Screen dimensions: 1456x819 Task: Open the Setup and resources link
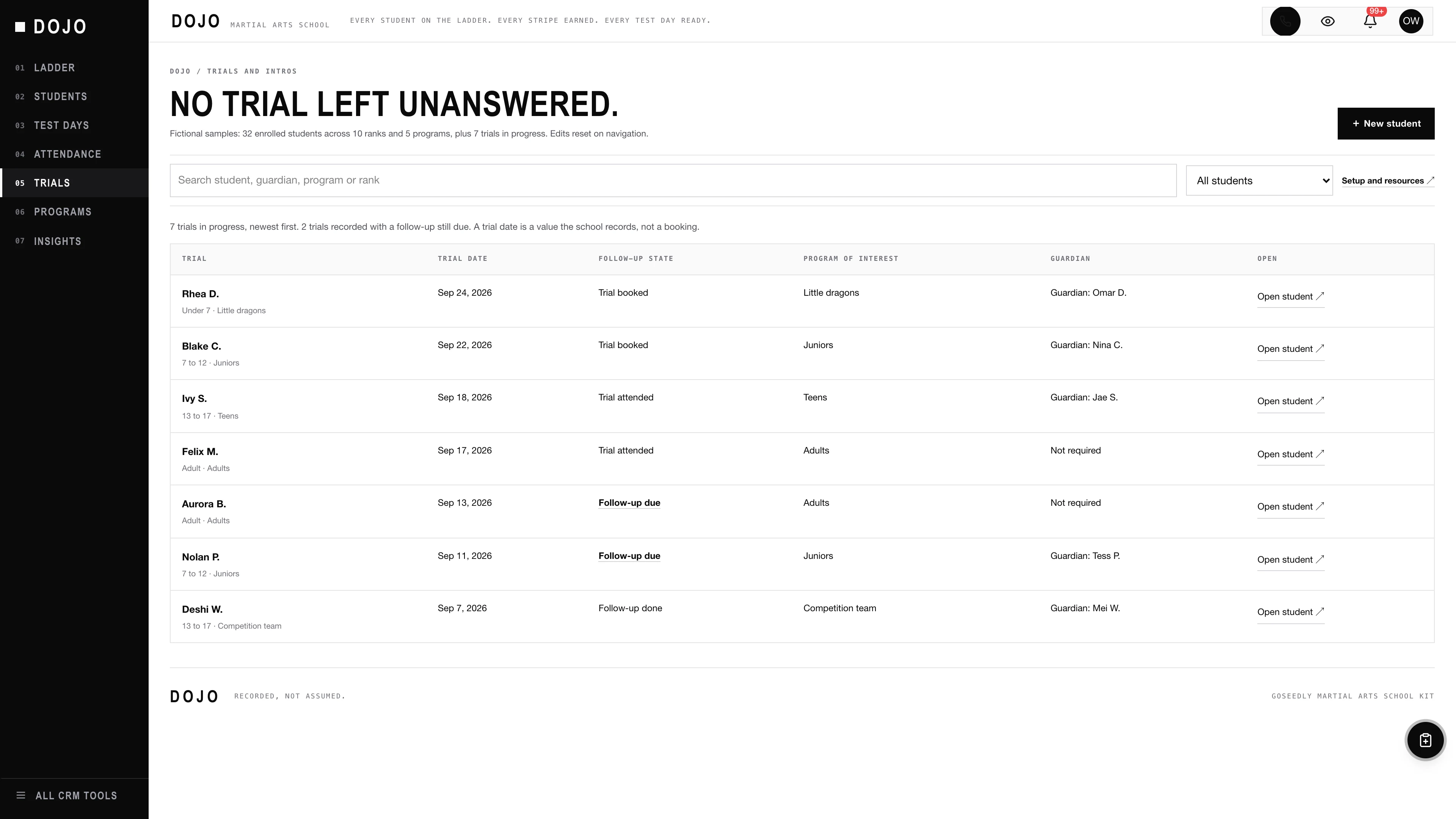click(x=1388, y=181)
